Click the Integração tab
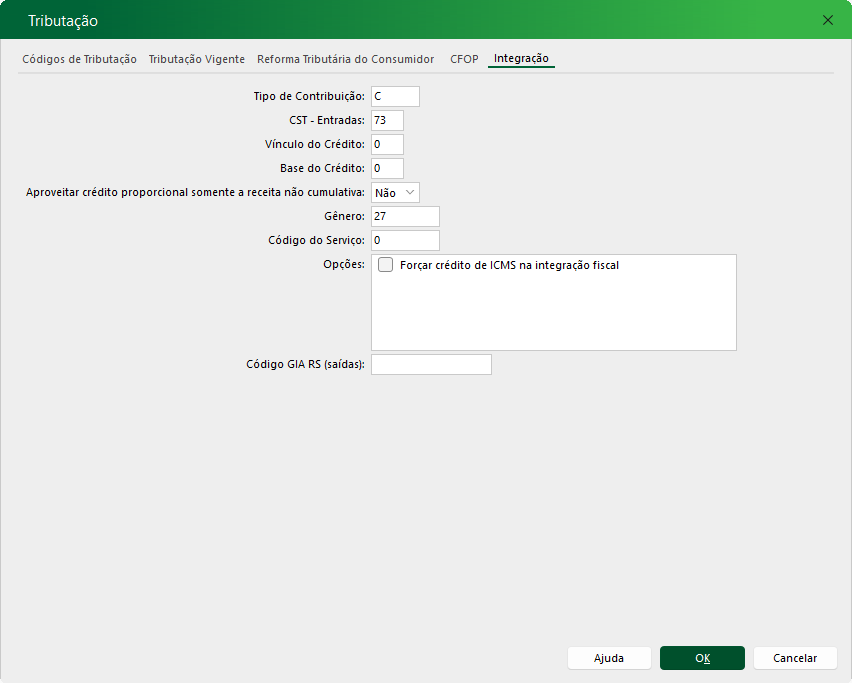This screenshot has width=852, height=683. tap(521, 59)
